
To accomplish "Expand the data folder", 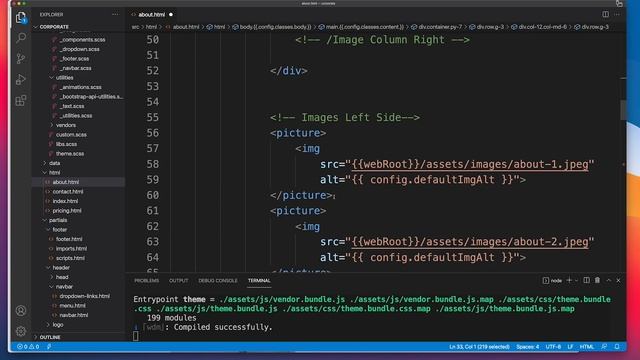I will [54, 163].
